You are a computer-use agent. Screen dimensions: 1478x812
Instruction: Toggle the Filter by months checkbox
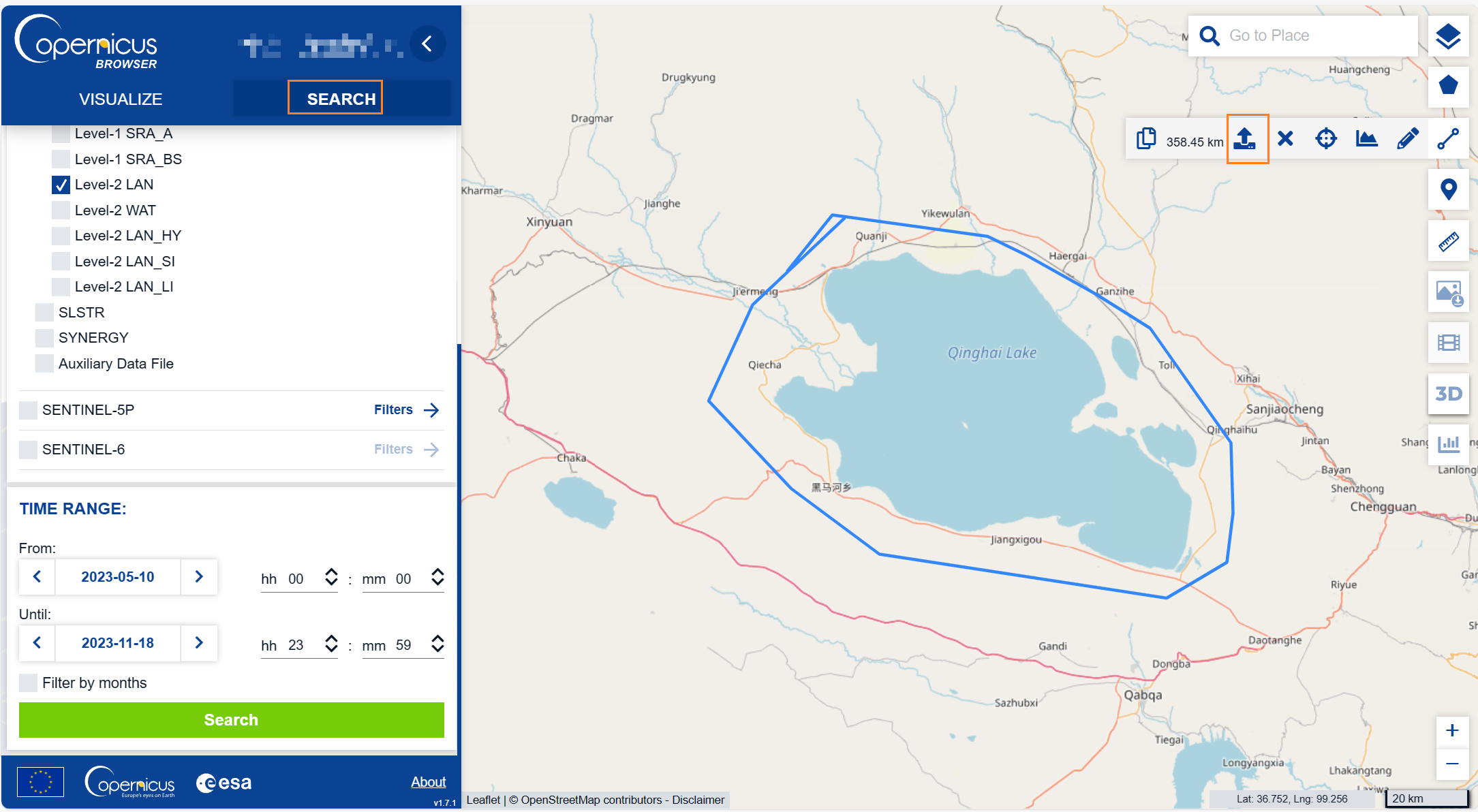(29, 683)
